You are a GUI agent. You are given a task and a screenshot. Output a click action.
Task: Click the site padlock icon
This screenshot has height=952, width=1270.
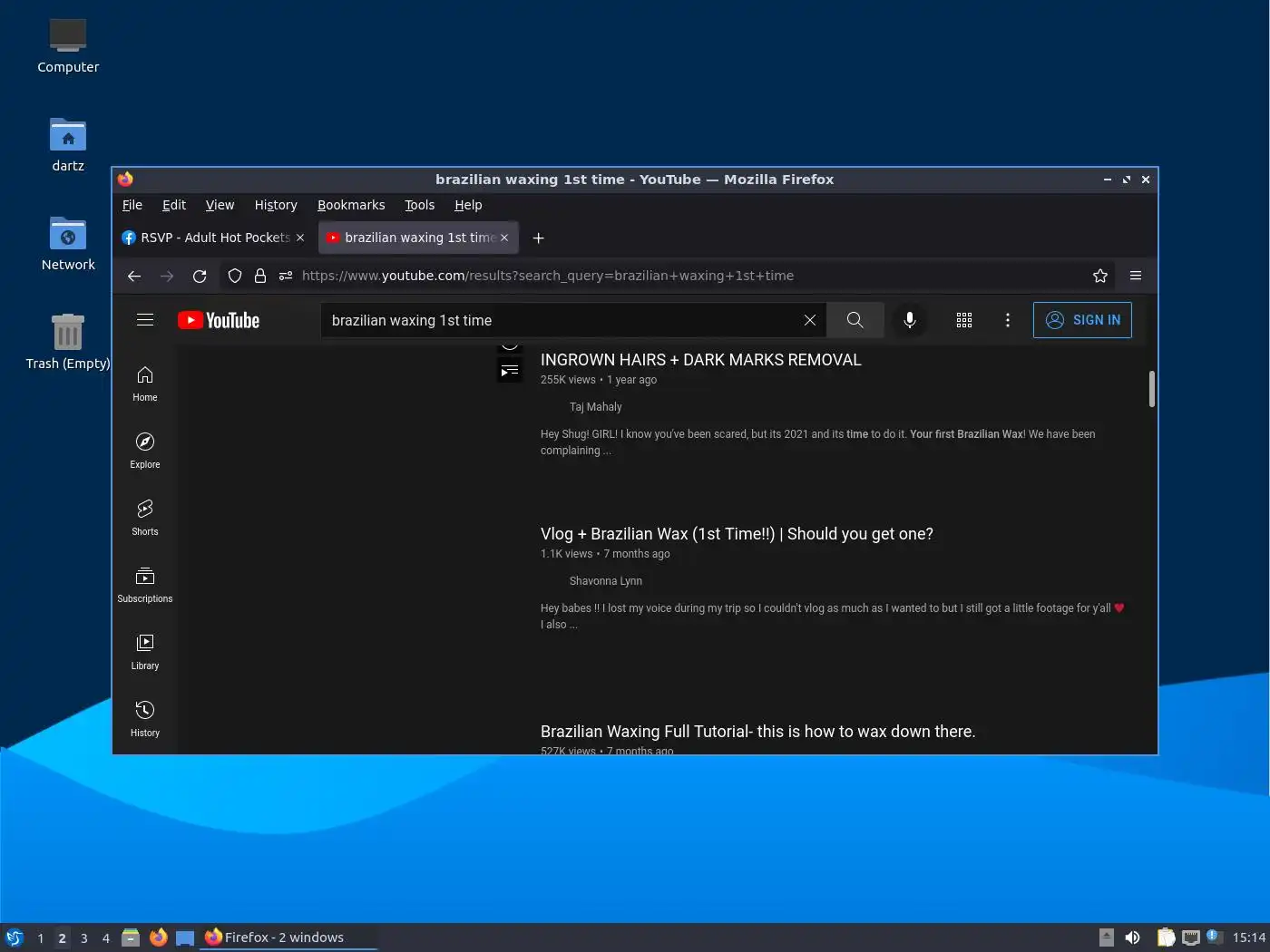coord(260,276)
